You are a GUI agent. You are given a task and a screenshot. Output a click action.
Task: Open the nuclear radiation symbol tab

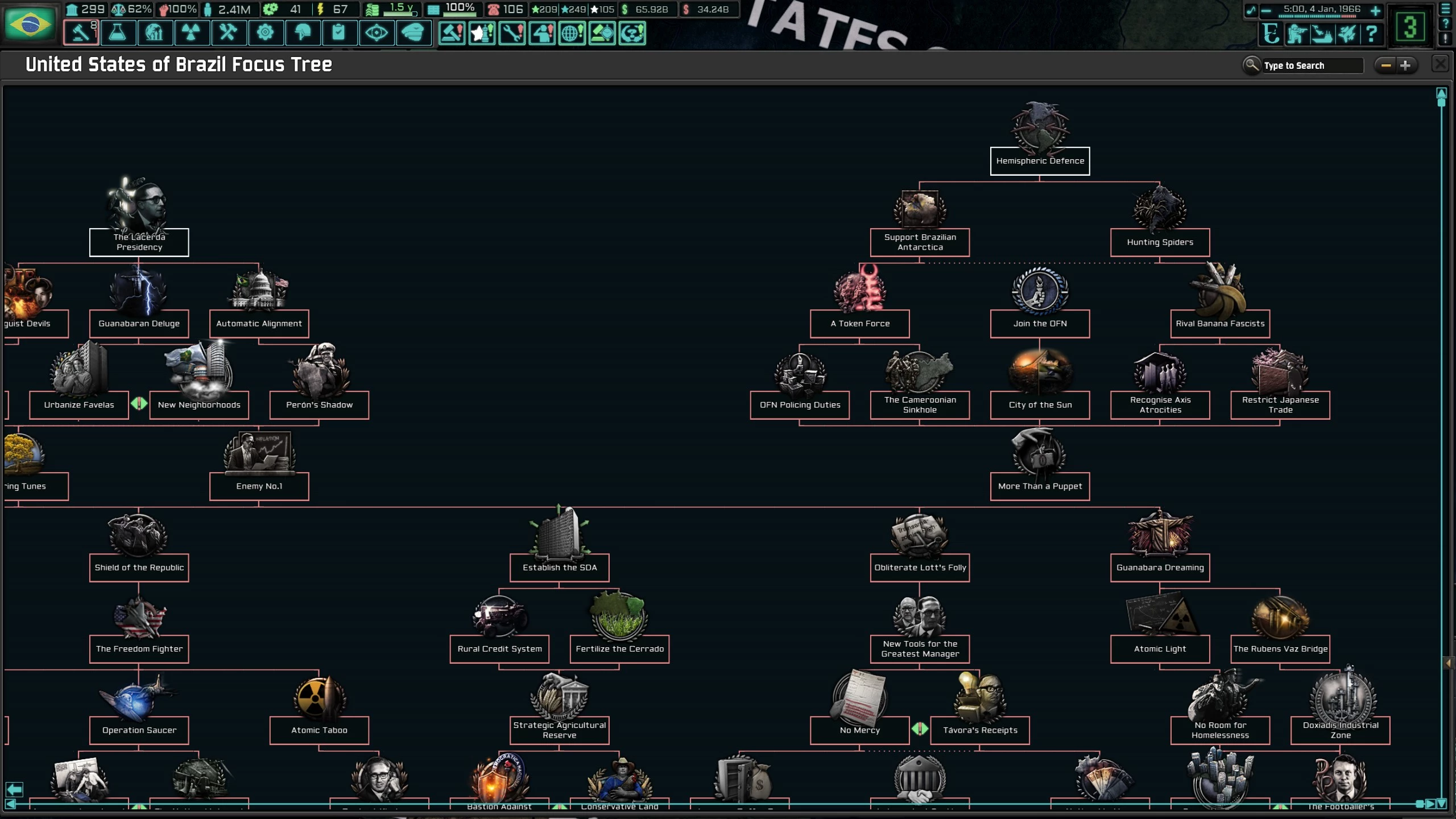(x=191, y=33)
